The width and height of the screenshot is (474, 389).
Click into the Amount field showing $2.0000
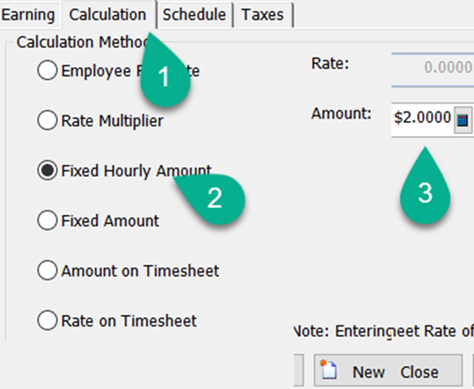pos(422,119)
